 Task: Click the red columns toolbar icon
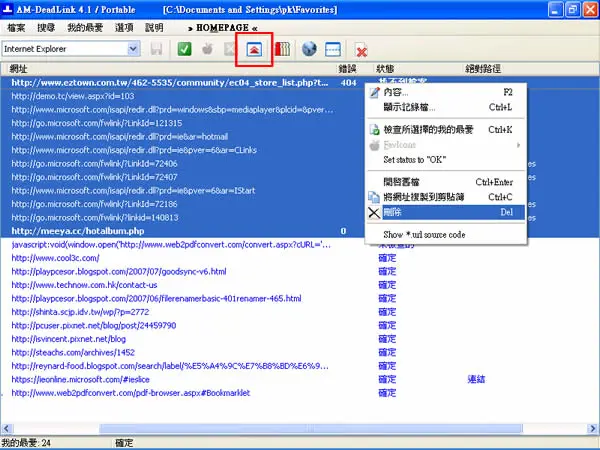click(283, 49)
